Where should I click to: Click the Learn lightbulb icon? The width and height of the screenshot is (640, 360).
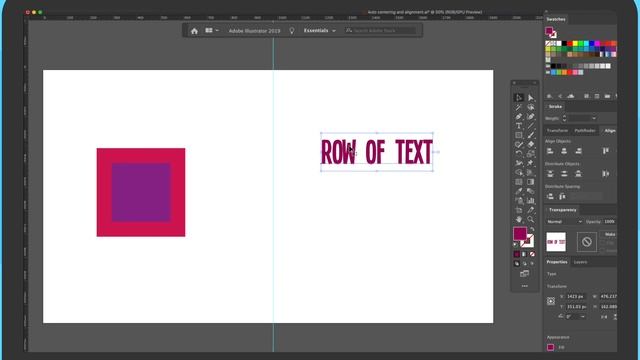(x=292, y=31)
